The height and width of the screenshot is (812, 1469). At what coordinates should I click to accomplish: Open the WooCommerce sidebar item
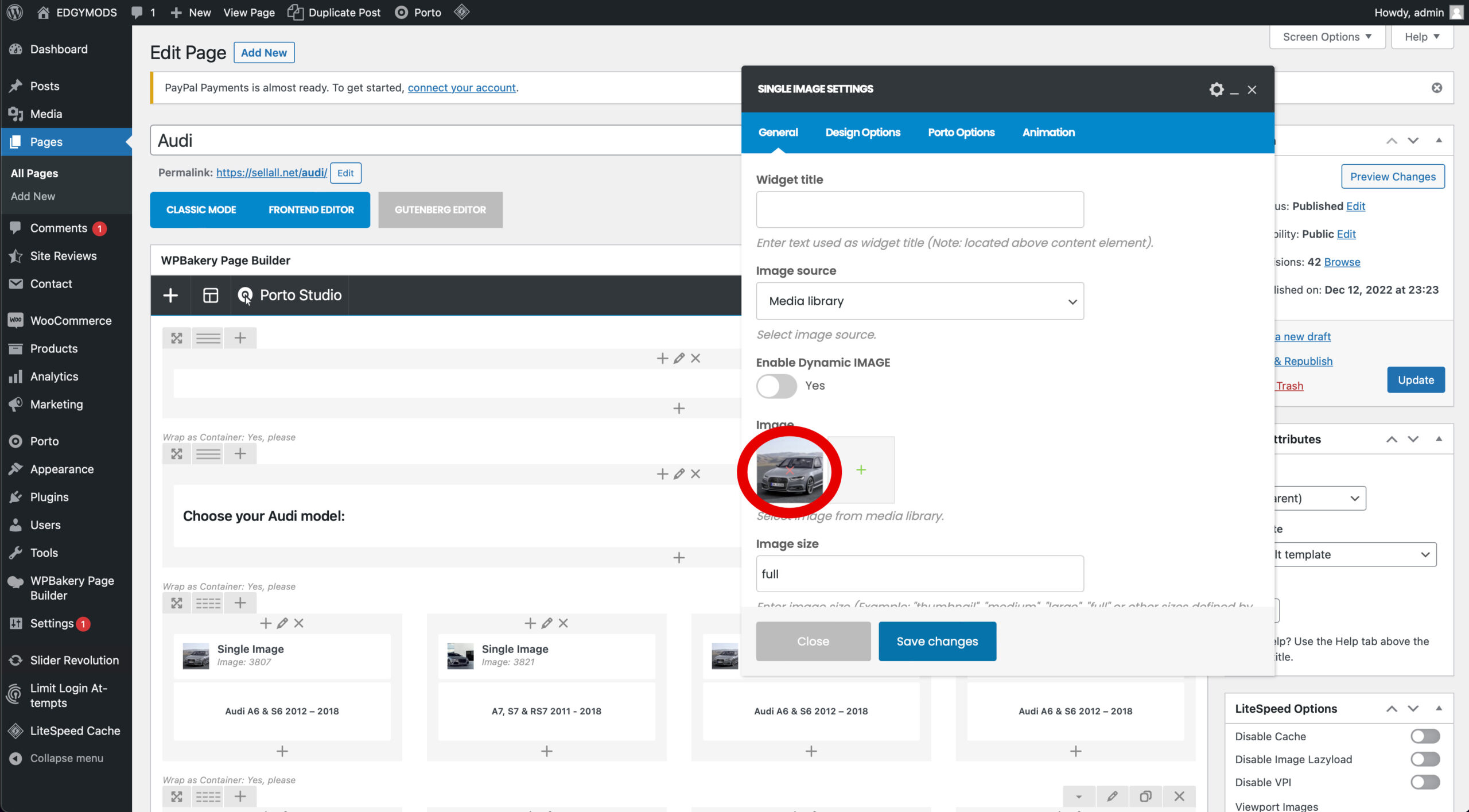coord(66,321)
